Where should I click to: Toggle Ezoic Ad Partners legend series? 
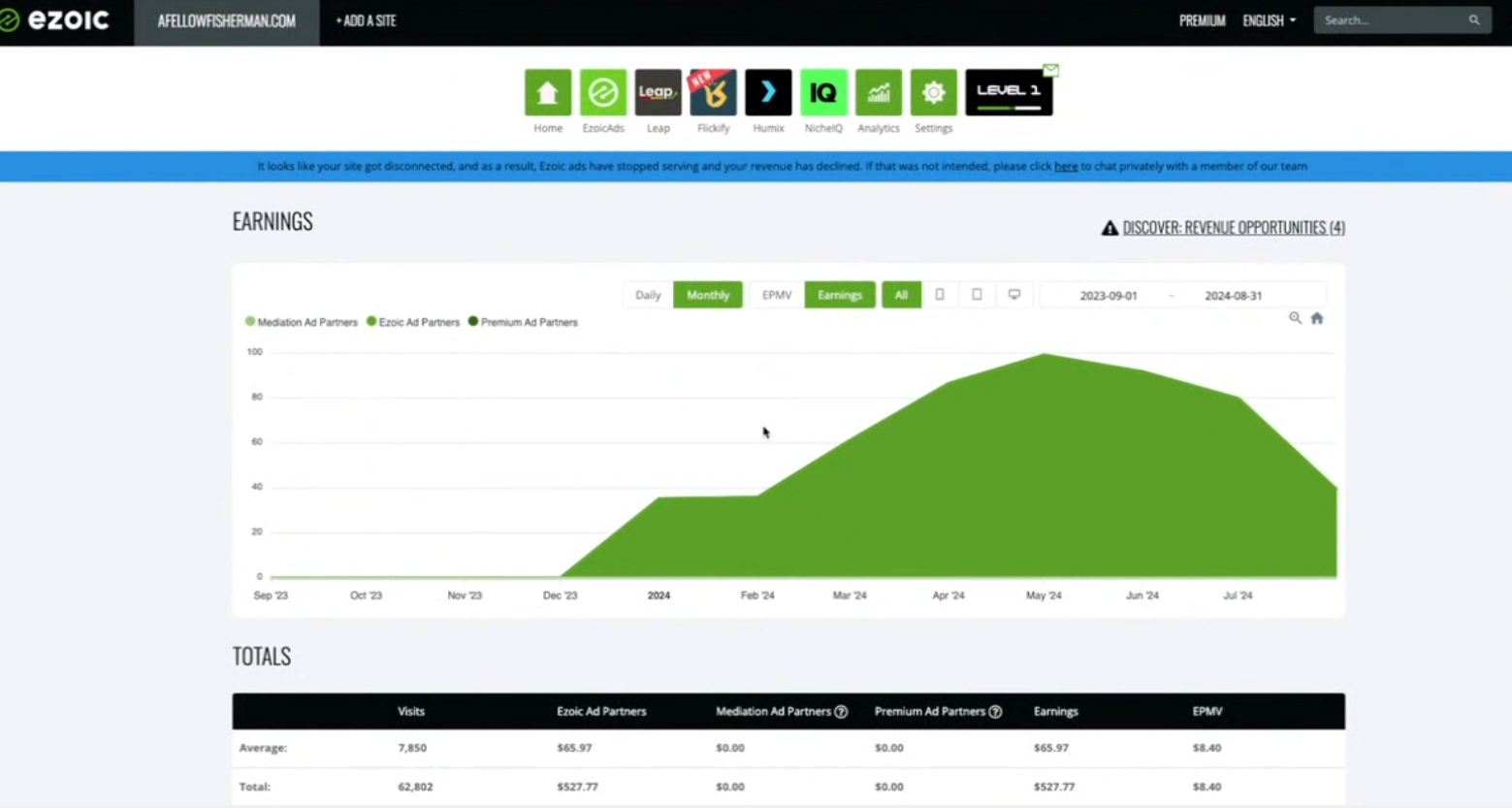(413, 322)
